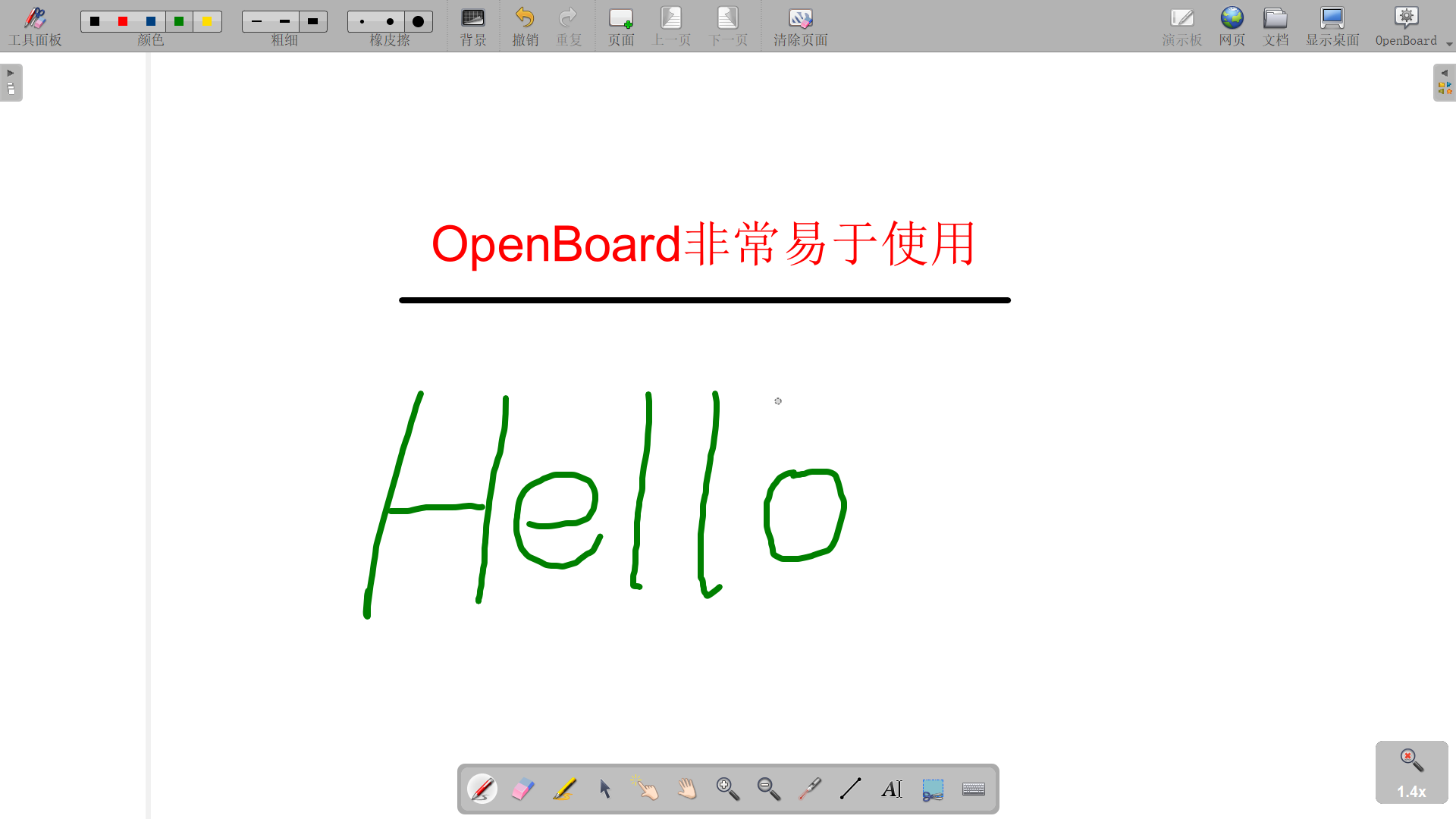Choose the medium line width
This screenshot has width=1456, height=819.
[284, 21]
